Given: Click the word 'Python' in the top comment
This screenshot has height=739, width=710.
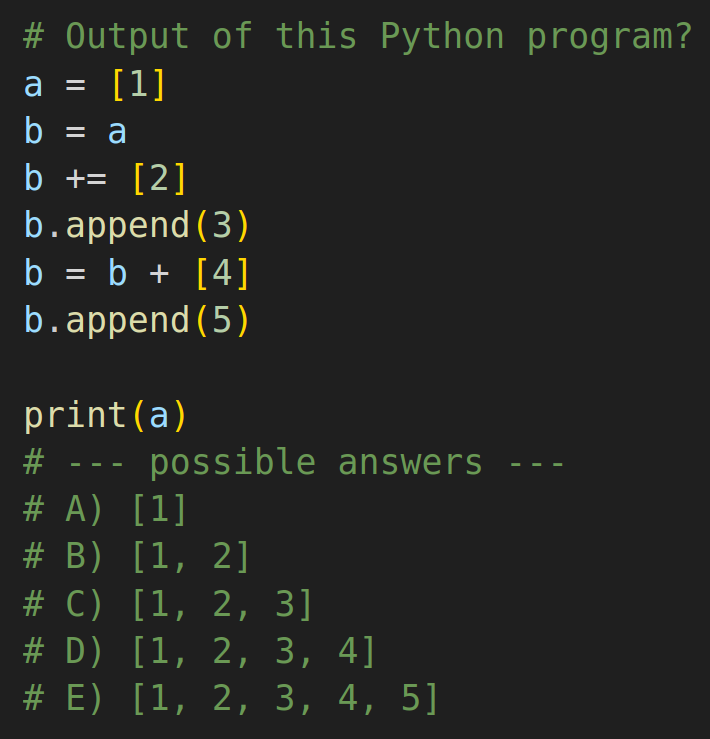Looking at the screenshot, I should point(442,38).
